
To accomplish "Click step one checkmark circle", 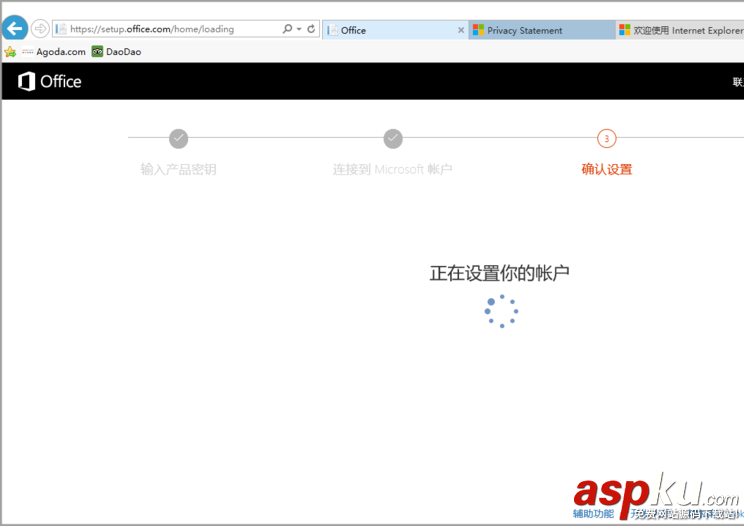I will click(178, 138).
